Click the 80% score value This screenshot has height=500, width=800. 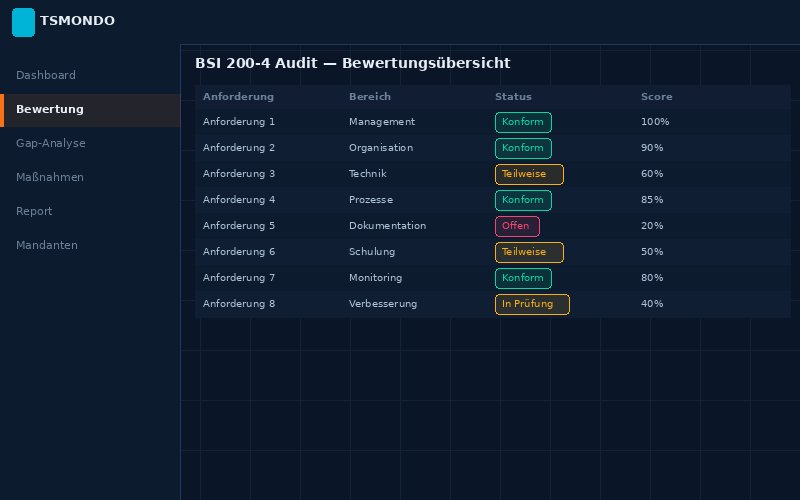(652, 278)
